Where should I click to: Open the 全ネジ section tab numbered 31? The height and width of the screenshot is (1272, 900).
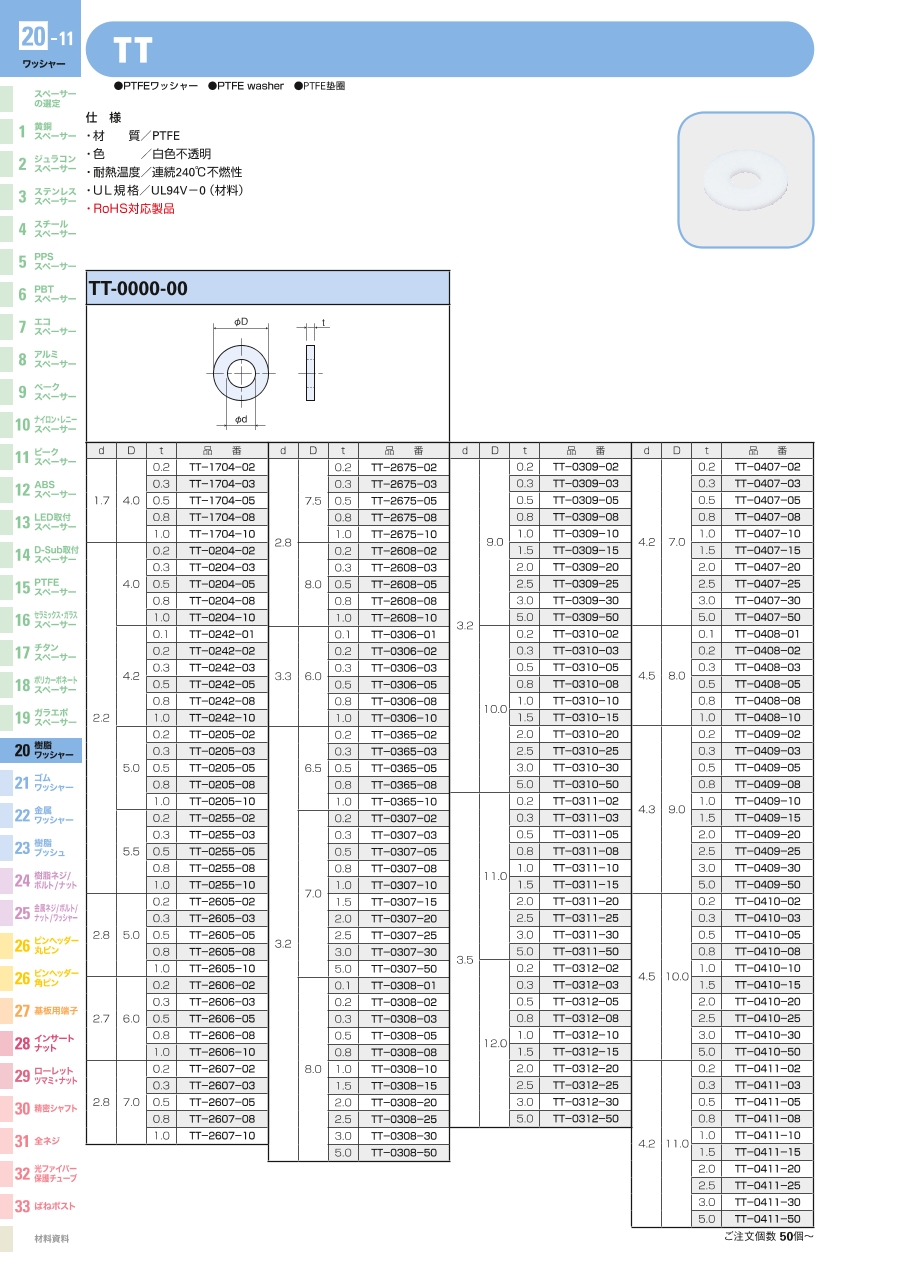coord(45,1141)
